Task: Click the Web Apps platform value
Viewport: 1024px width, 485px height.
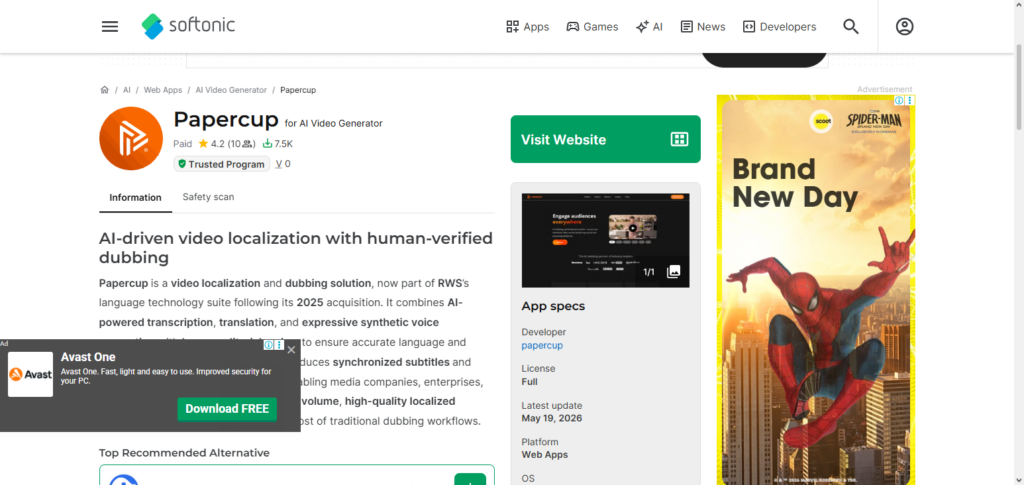Action: tap(545, 454)
